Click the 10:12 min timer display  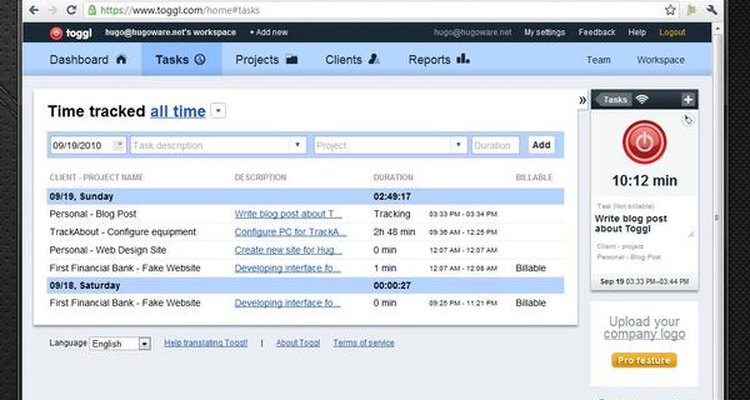point(644,181)
